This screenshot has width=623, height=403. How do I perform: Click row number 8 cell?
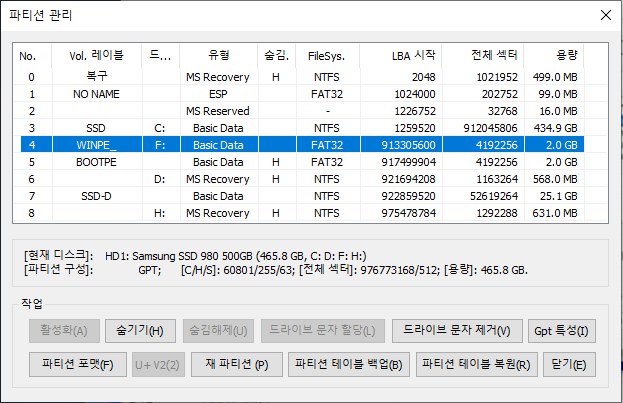(x=32, y=213)
